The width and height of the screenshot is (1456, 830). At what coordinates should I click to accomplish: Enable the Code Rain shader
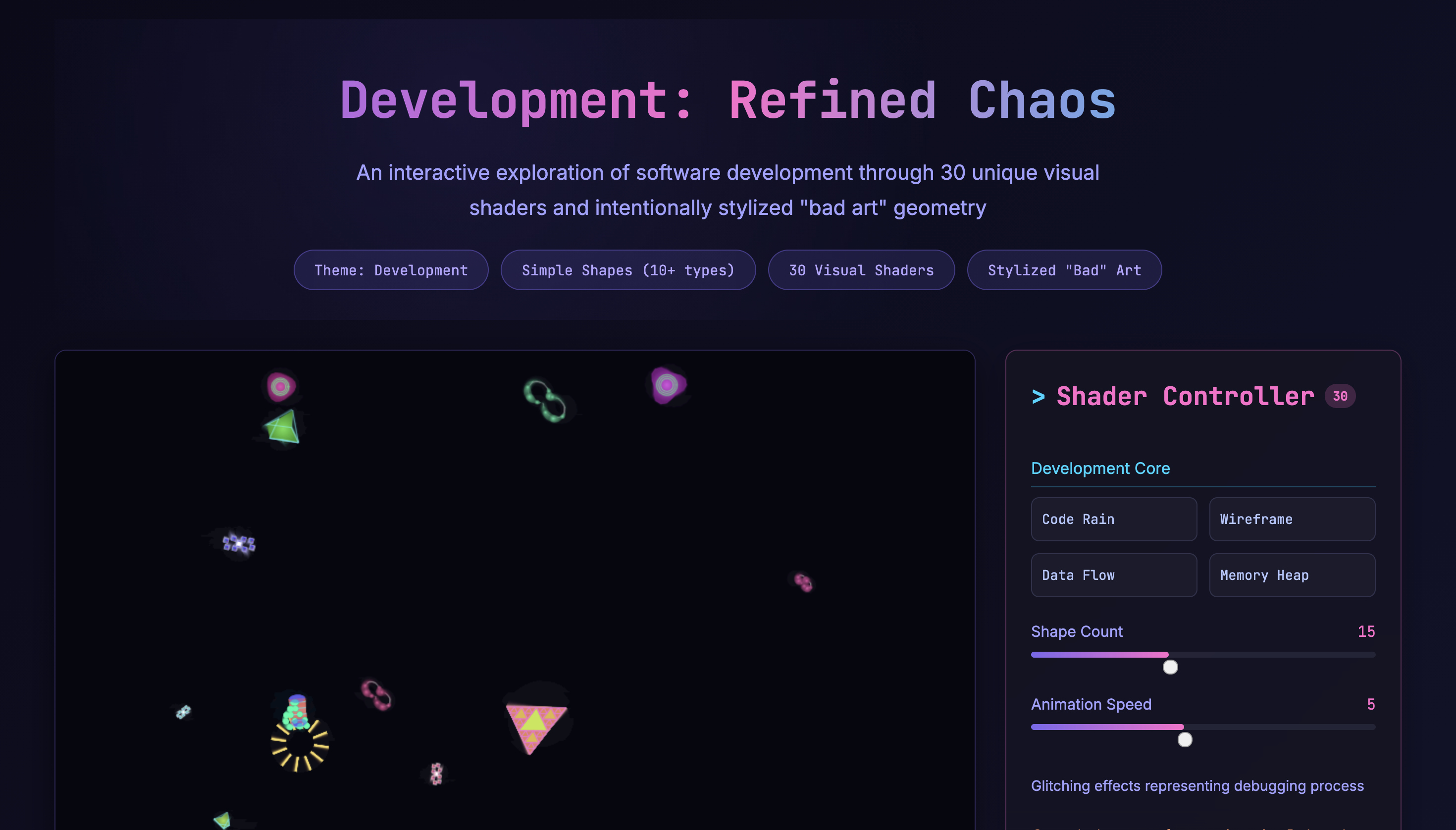1113,519
